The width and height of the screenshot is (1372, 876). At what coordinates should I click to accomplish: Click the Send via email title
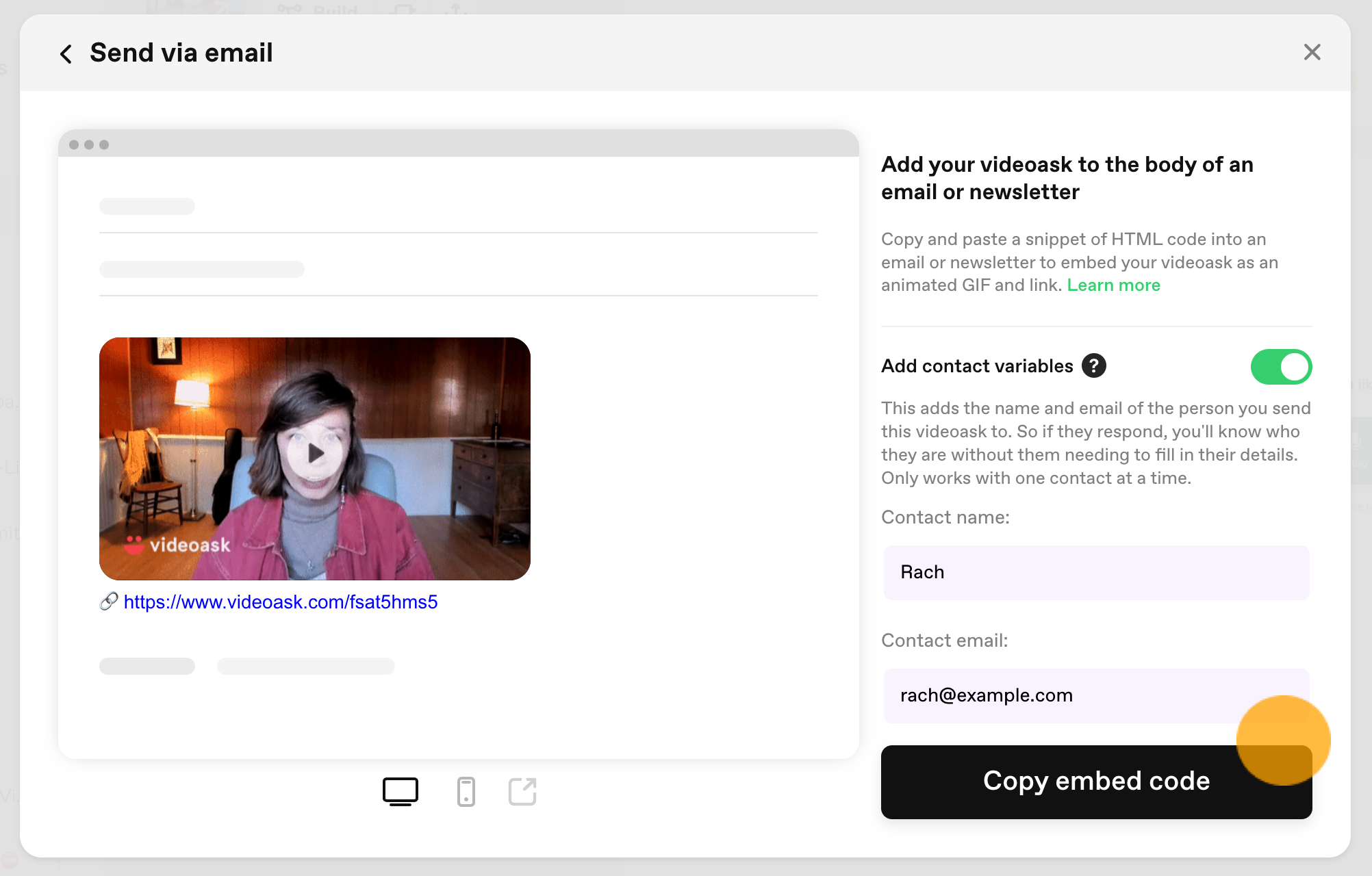click(181, 53)
